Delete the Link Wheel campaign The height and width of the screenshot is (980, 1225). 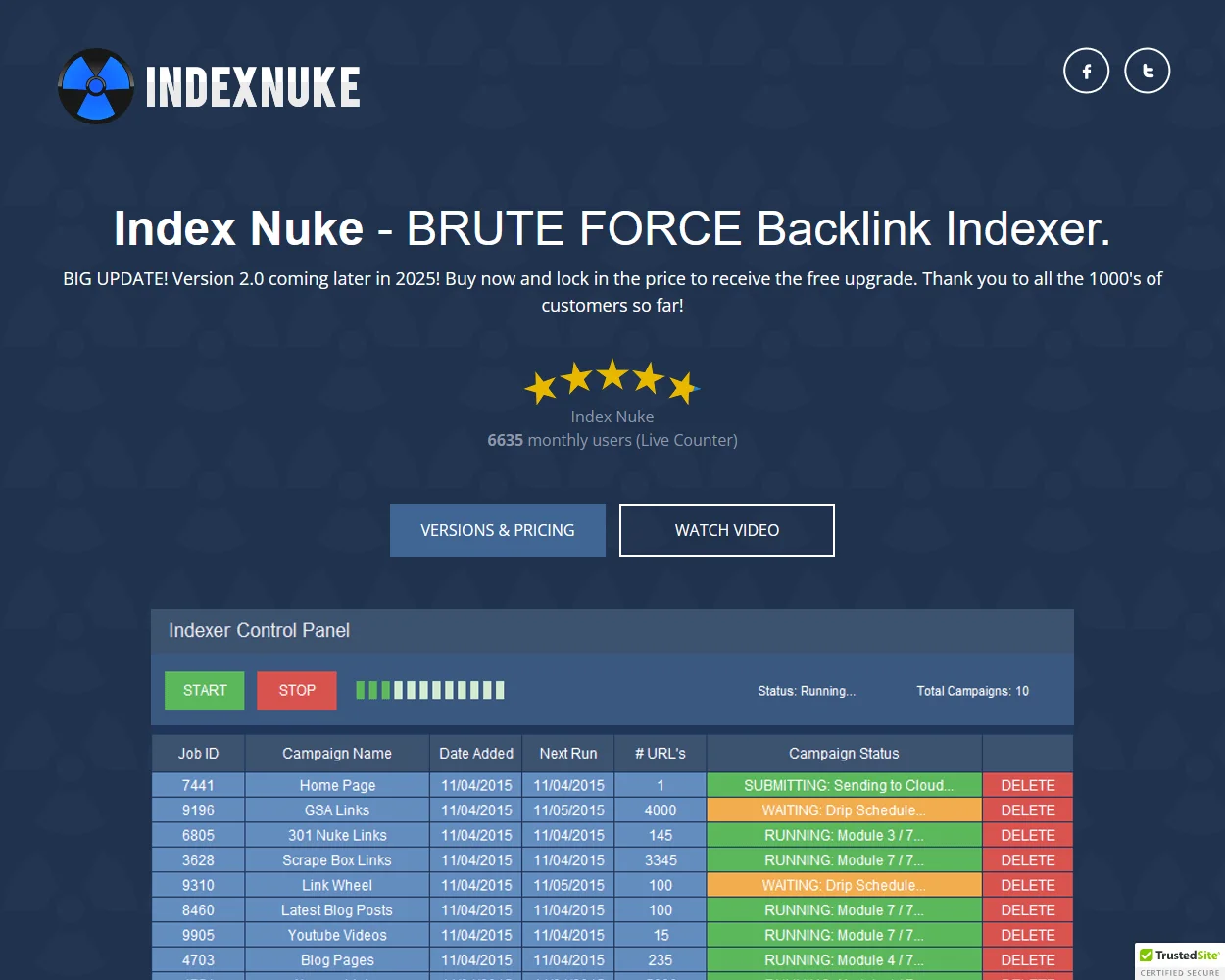pos(1028,885)
